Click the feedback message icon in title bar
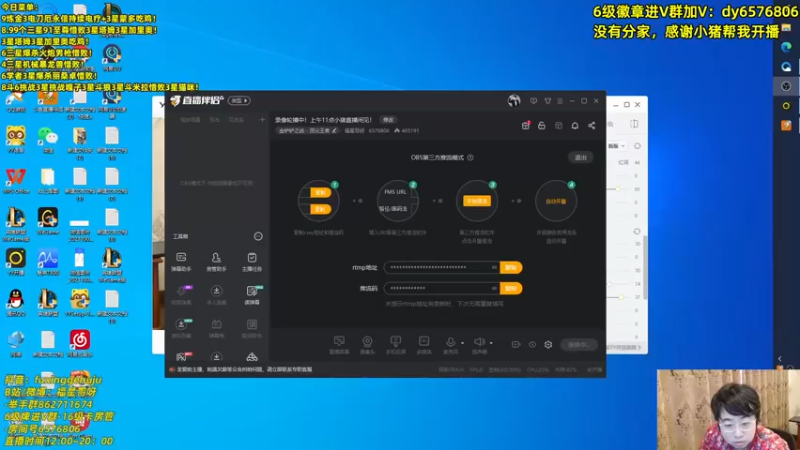 pos(534,101)
